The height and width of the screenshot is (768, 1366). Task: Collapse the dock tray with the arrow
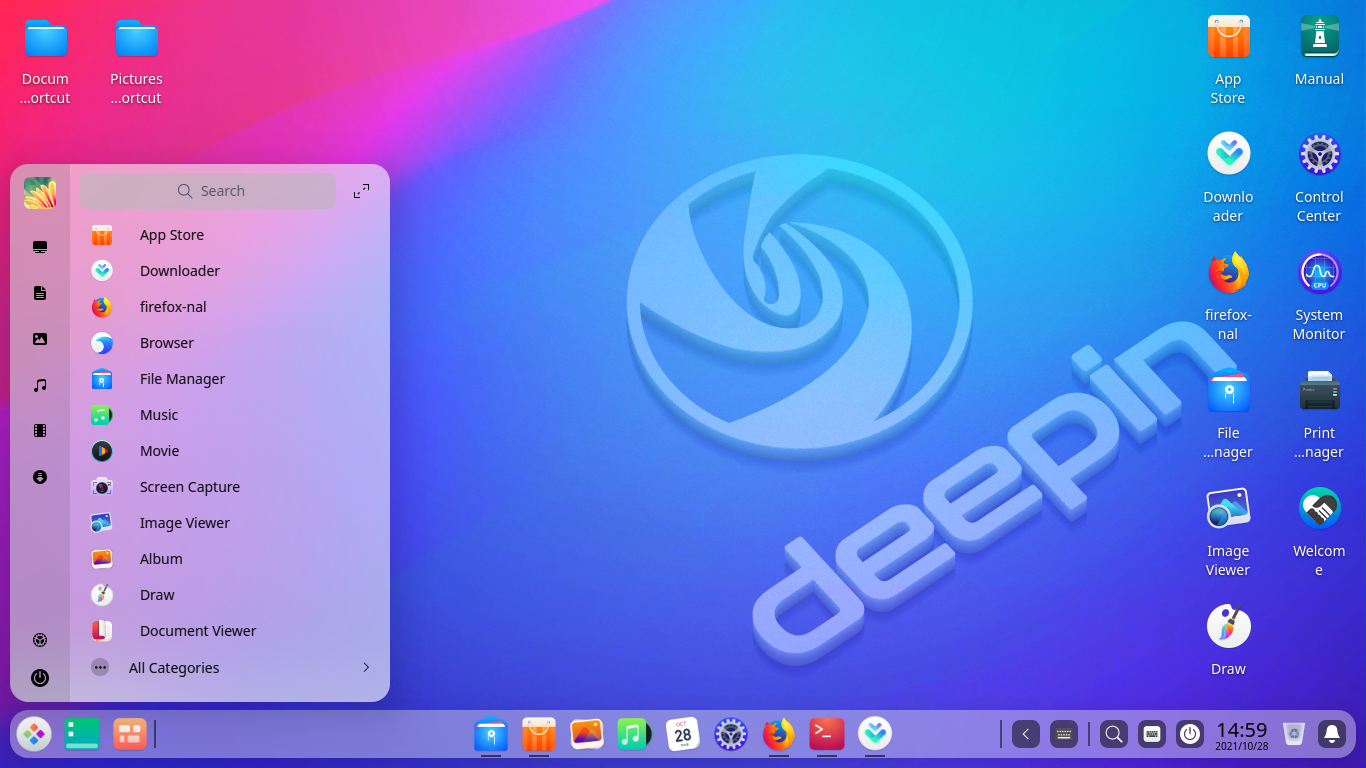tap(1026, 735)
